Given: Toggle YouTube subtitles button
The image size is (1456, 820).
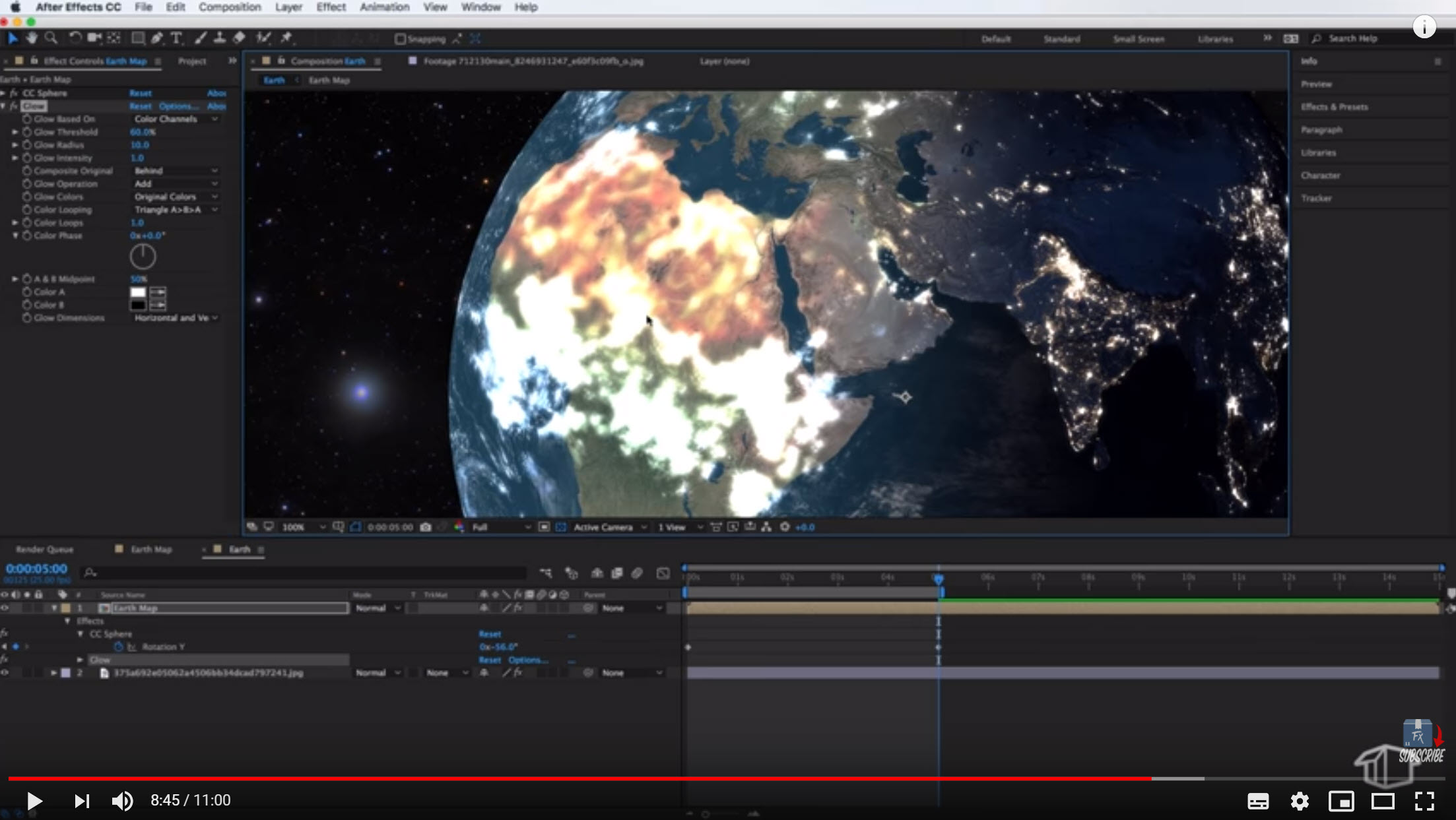Looking at the screenshot, I should click(1258, 801).
